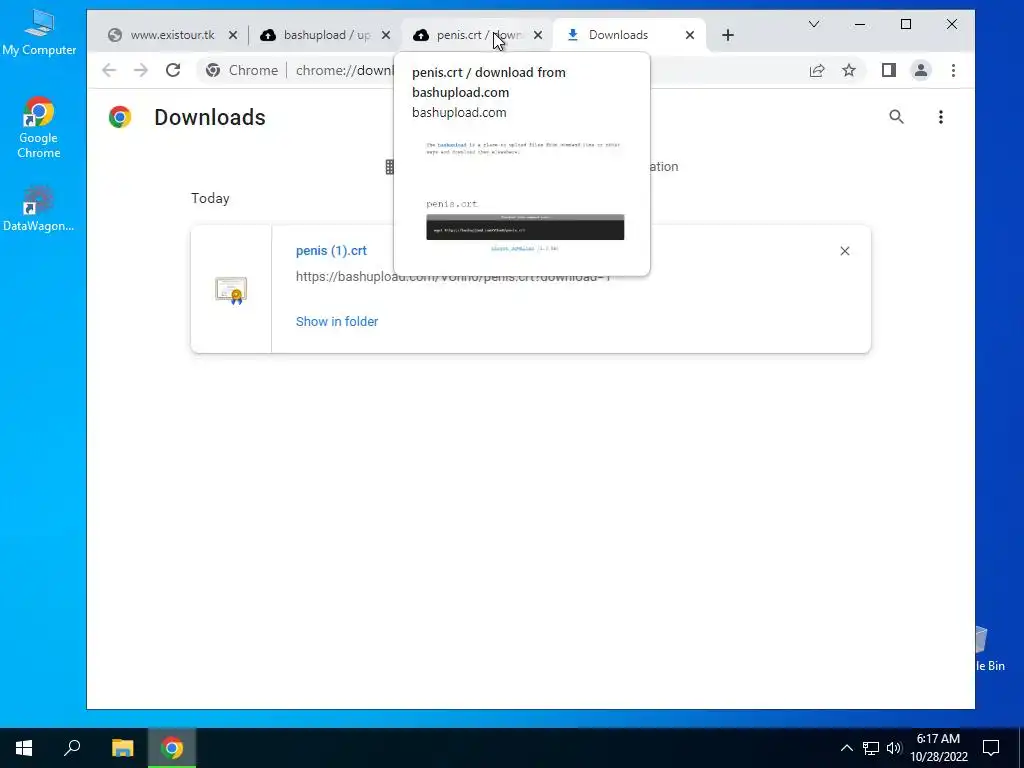Go back to previous page
The height and width of the screenshot is (768, 1024).
[109, 71]
